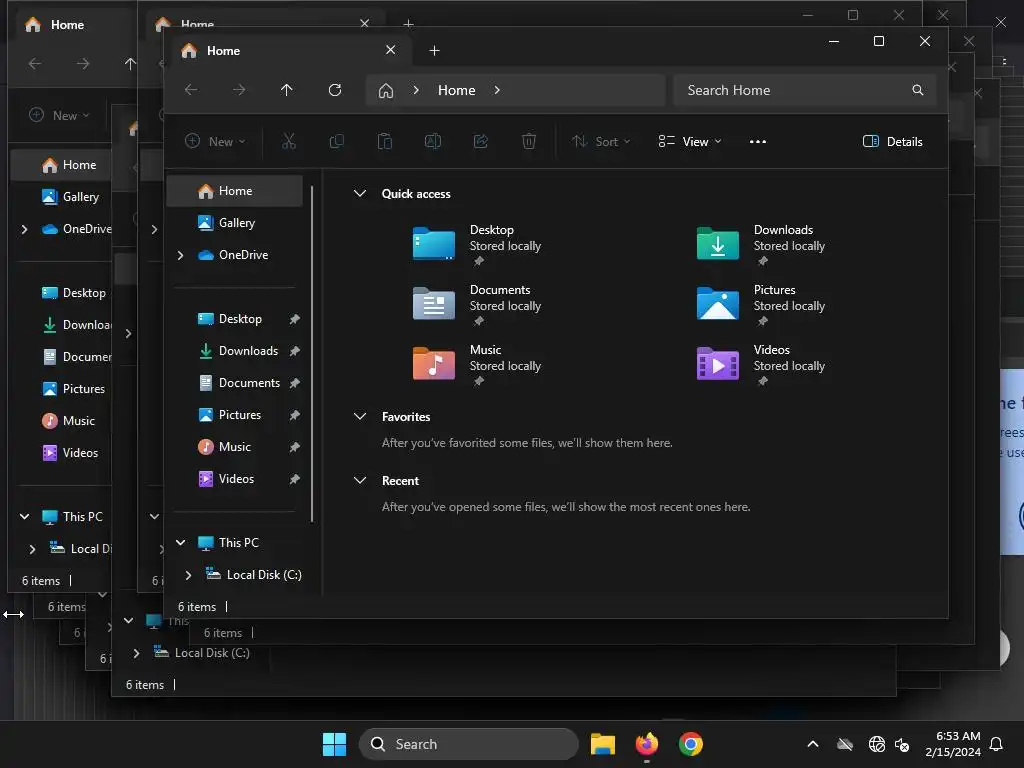This screenshot has height=768, width=1024.
Task: Click the Refresh button in front window
Action: [335, 90]
